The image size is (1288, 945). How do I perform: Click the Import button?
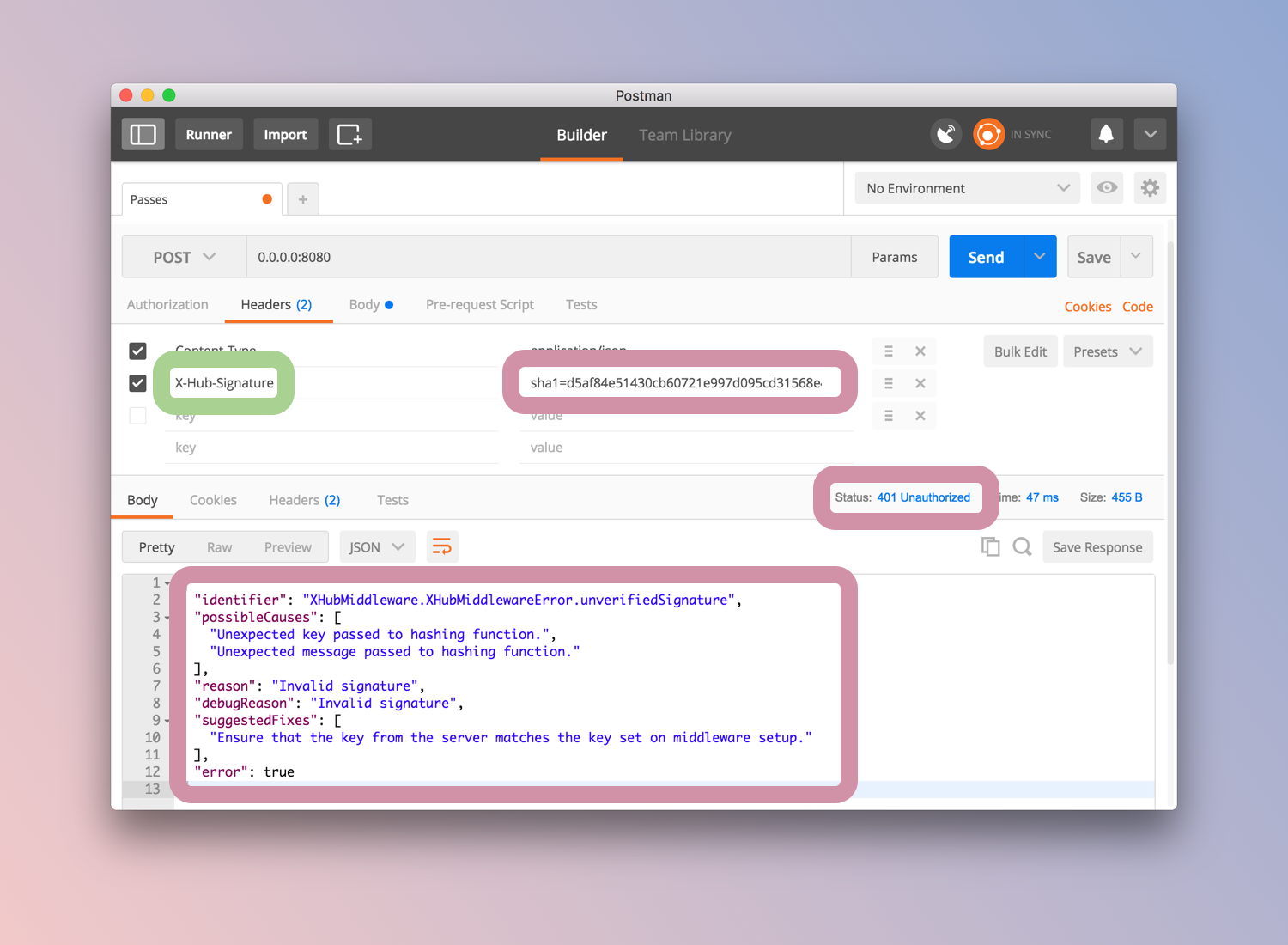[285, 135]
